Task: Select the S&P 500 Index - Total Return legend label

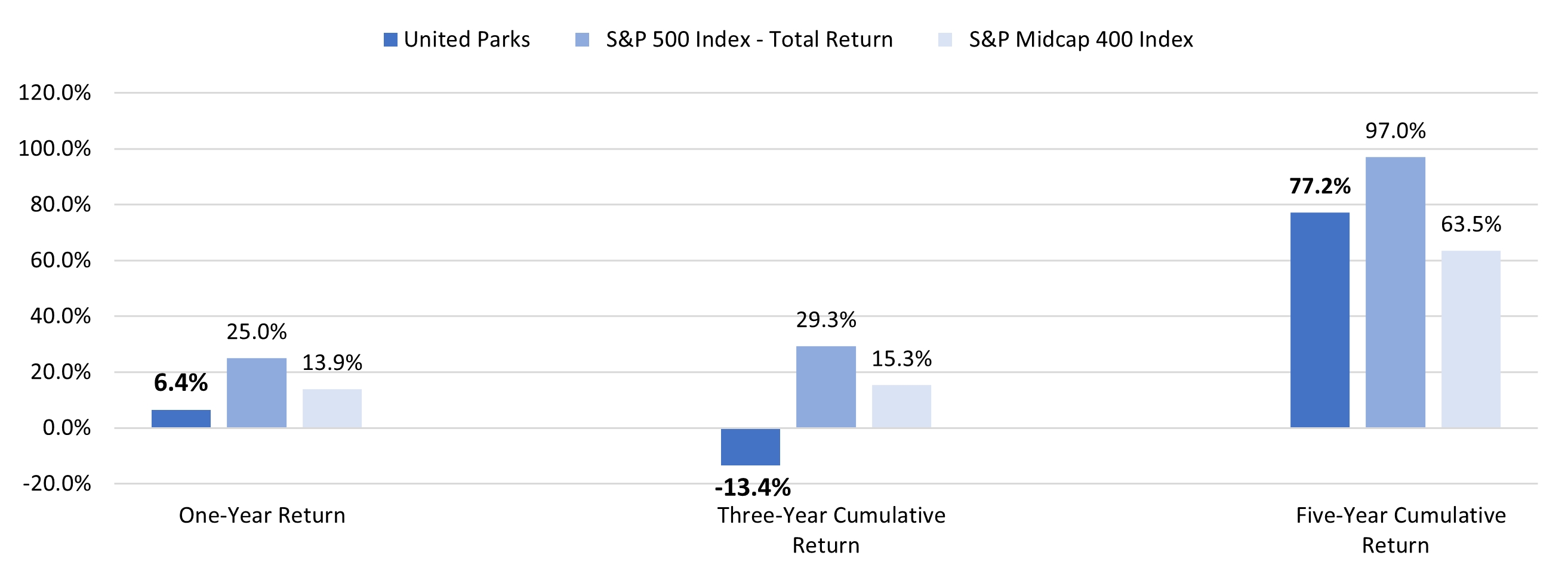Action: [749, 39]
